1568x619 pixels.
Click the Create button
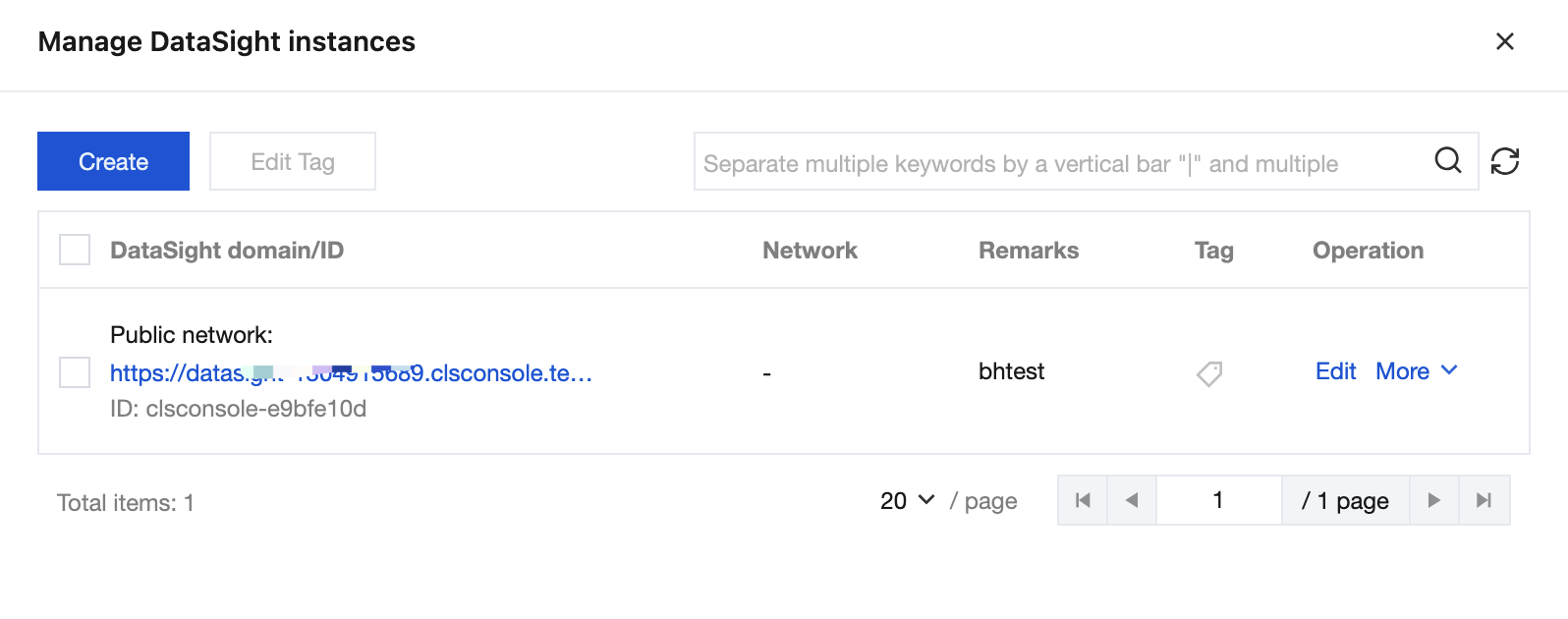[113, 161]
